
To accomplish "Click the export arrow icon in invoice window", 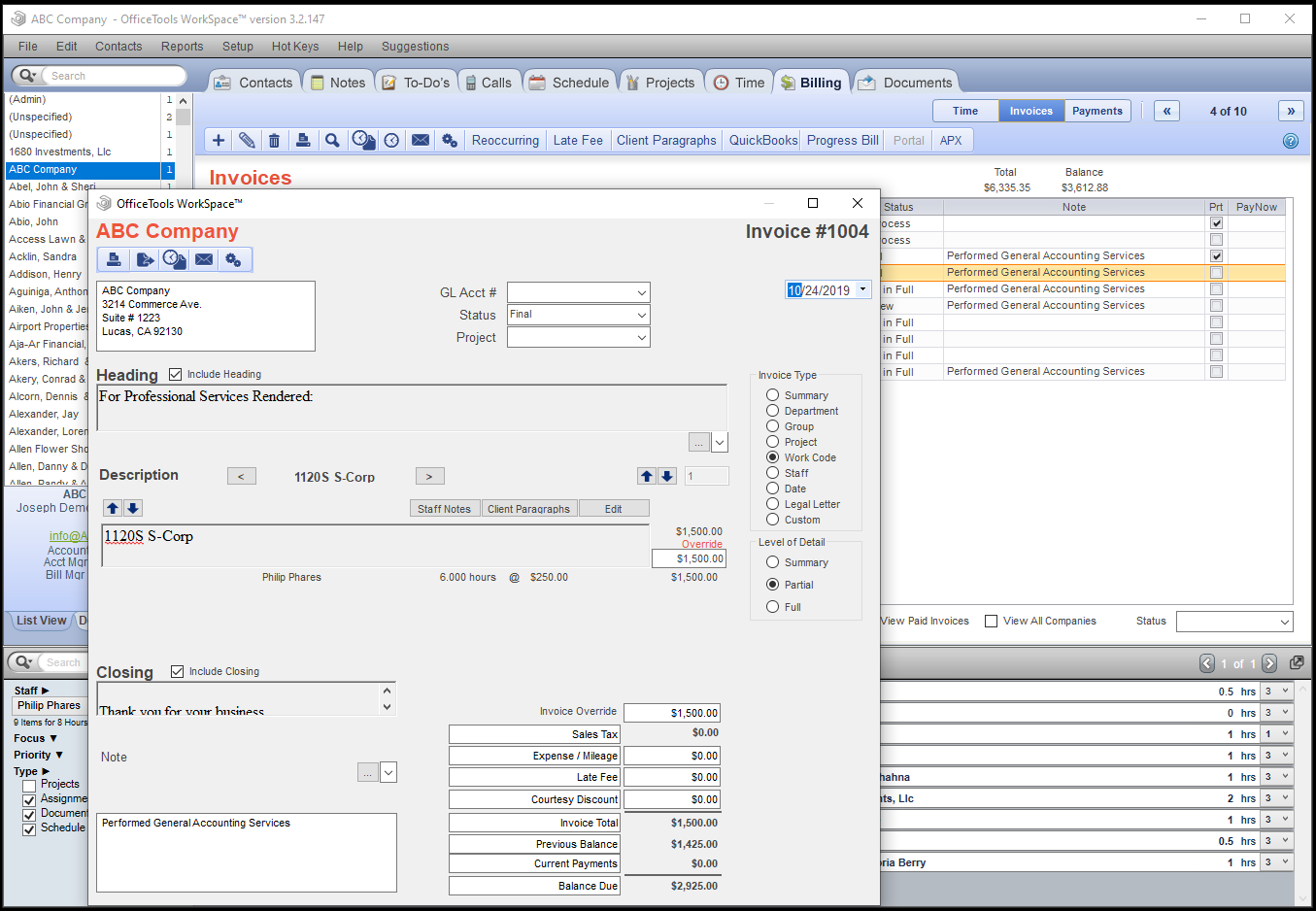I will [145, 259].
